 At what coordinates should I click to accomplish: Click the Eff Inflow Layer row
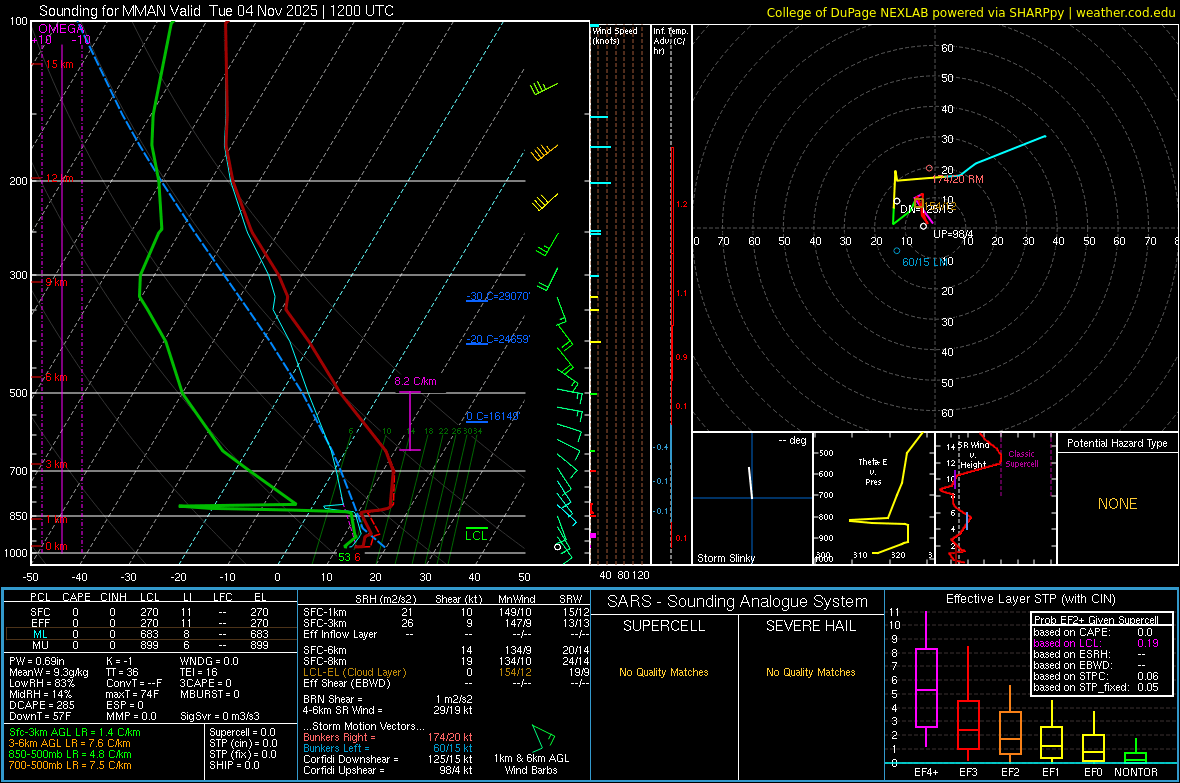click(x=446, y=634)
